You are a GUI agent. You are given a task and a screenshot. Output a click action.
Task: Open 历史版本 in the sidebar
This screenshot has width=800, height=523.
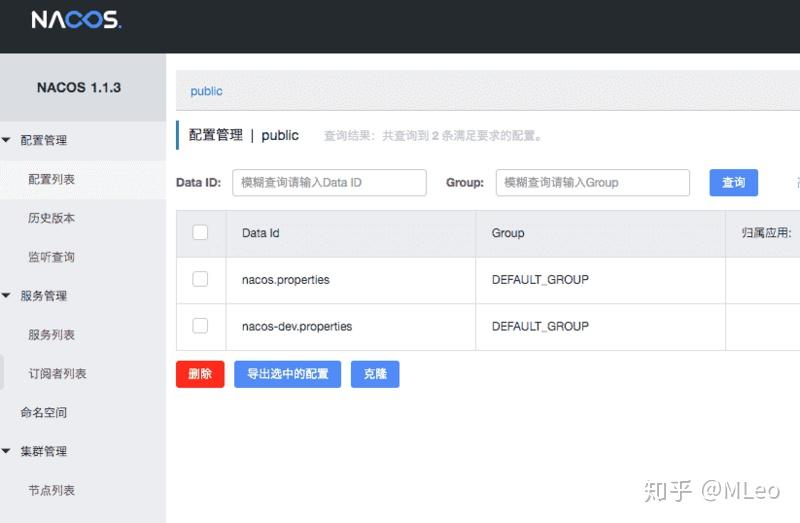pyautogui.click(x=52, y=218)
